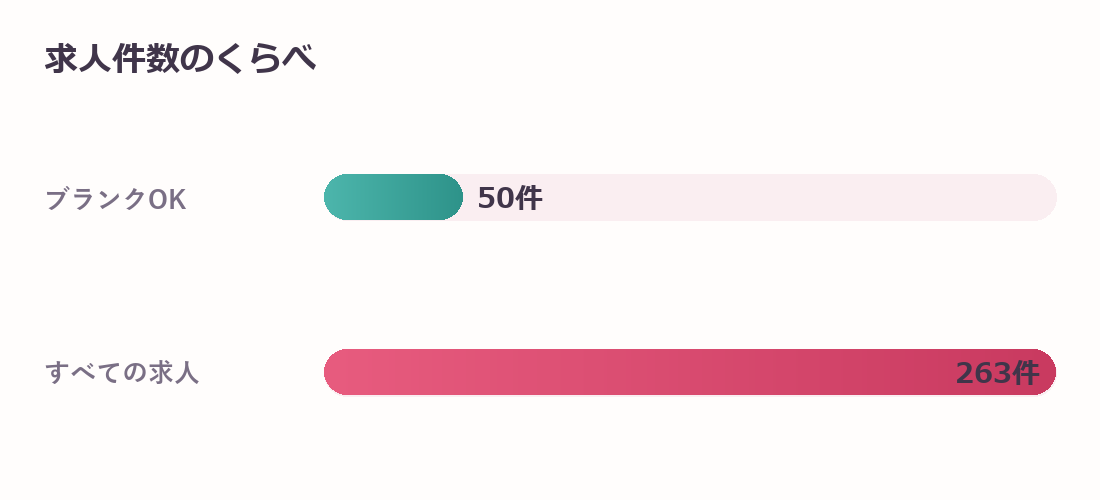Click the rounded left start of teal bar
The image size is (1100, 500).
point(335,197)
